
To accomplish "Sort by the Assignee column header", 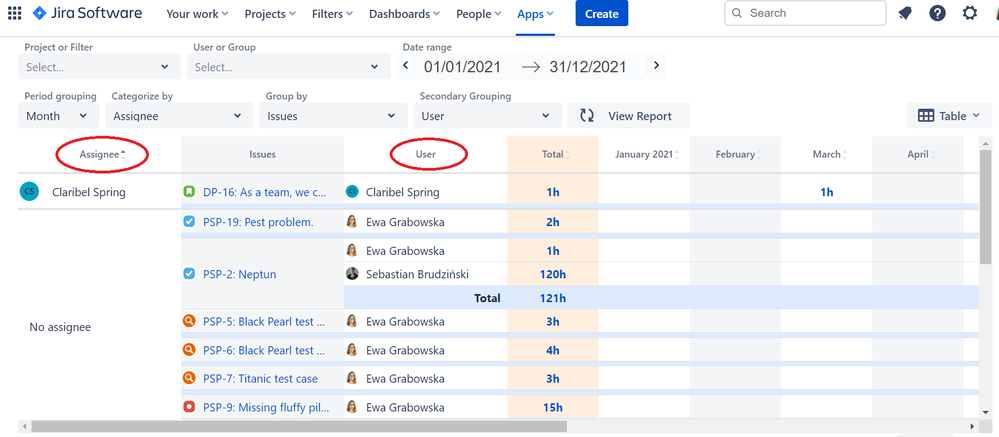I will click(101, 155).
